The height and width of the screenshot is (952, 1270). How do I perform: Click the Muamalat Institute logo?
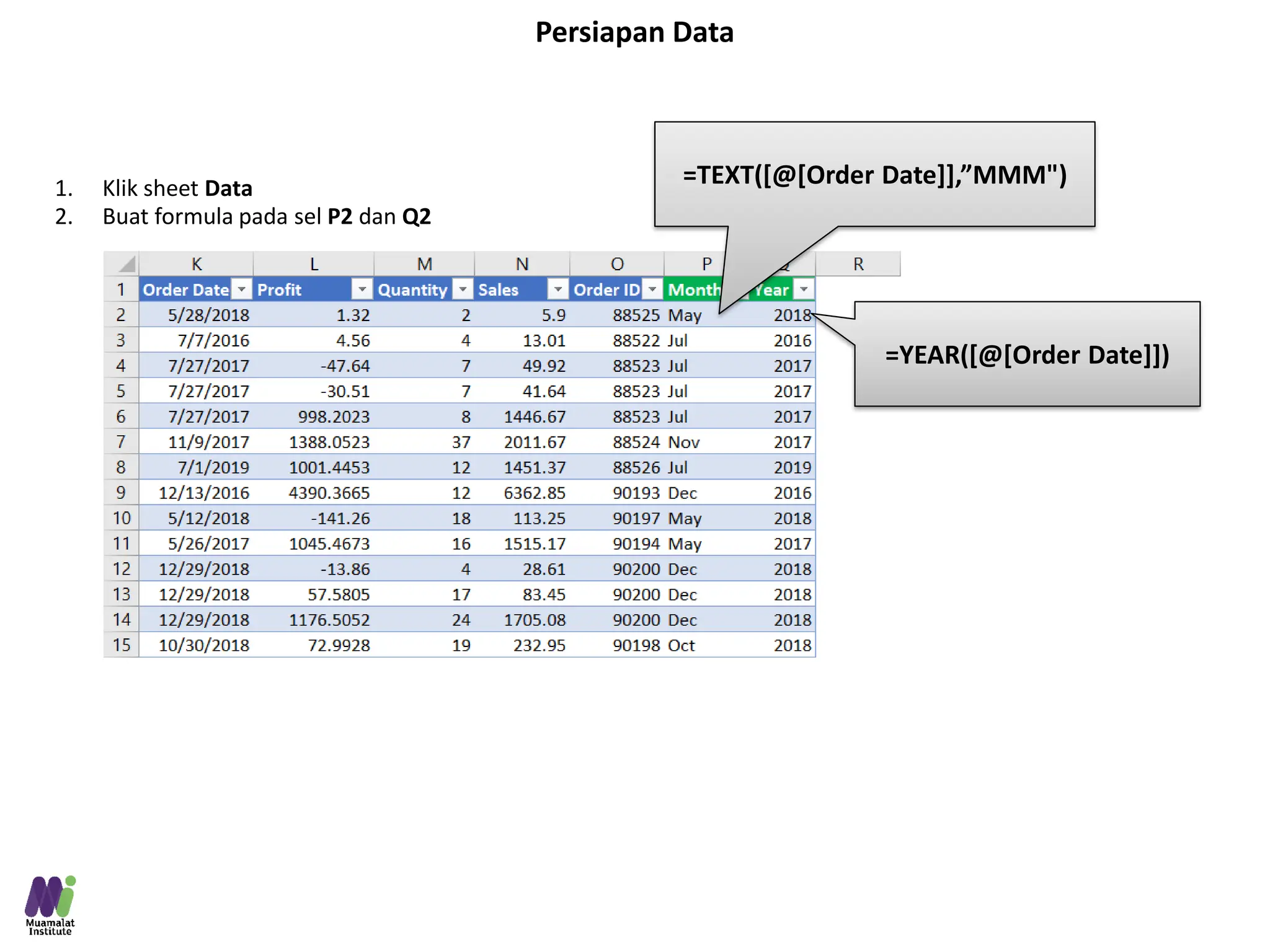pyautogui.click(x=50, y=905)
